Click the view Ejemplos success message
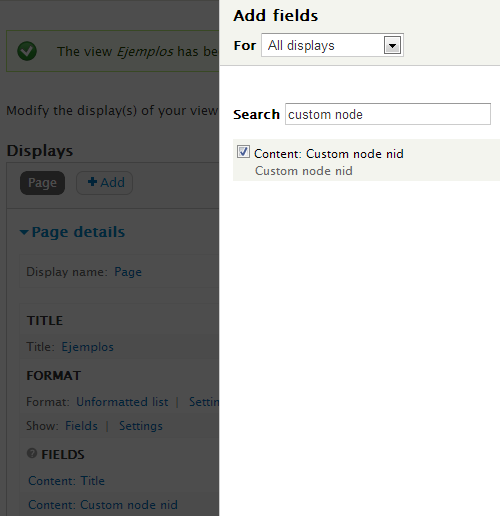Image resolution: width=500 pixels, height=516 pixels. [x=137, y=51]
